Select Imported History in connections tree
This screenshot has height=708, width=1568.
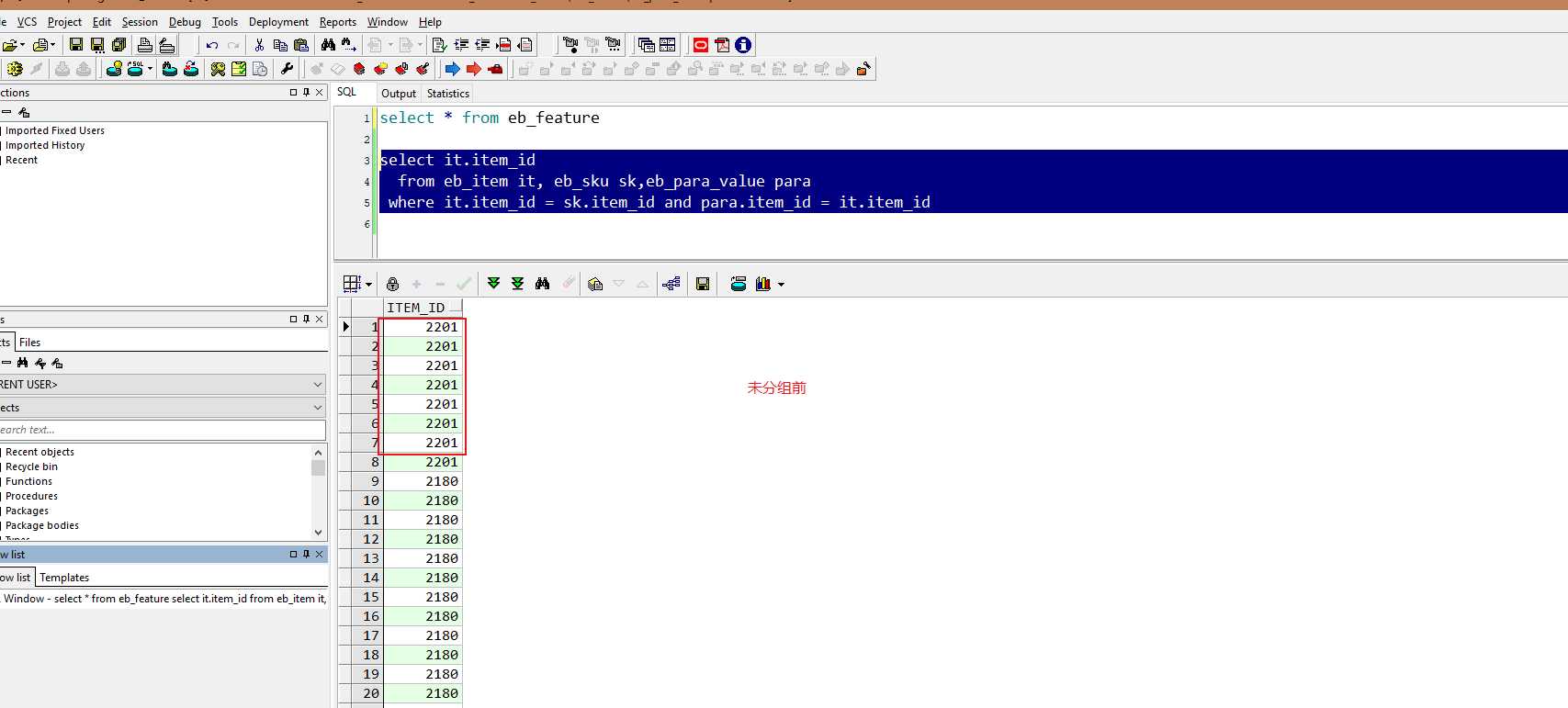tap(45, 145)
